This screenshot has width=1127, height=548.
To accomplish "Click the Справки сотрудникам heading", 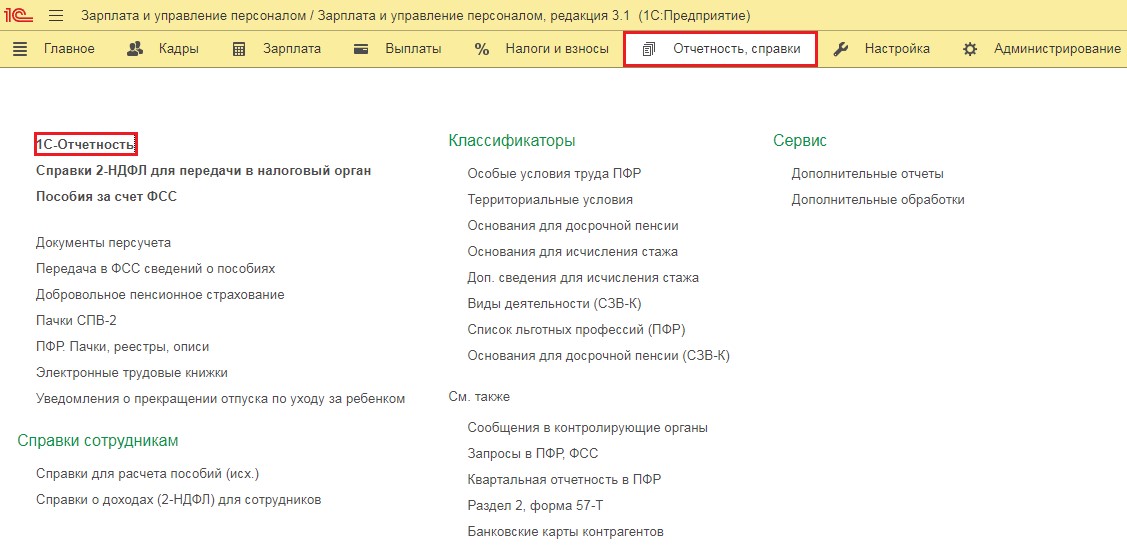I will point(98,440).
